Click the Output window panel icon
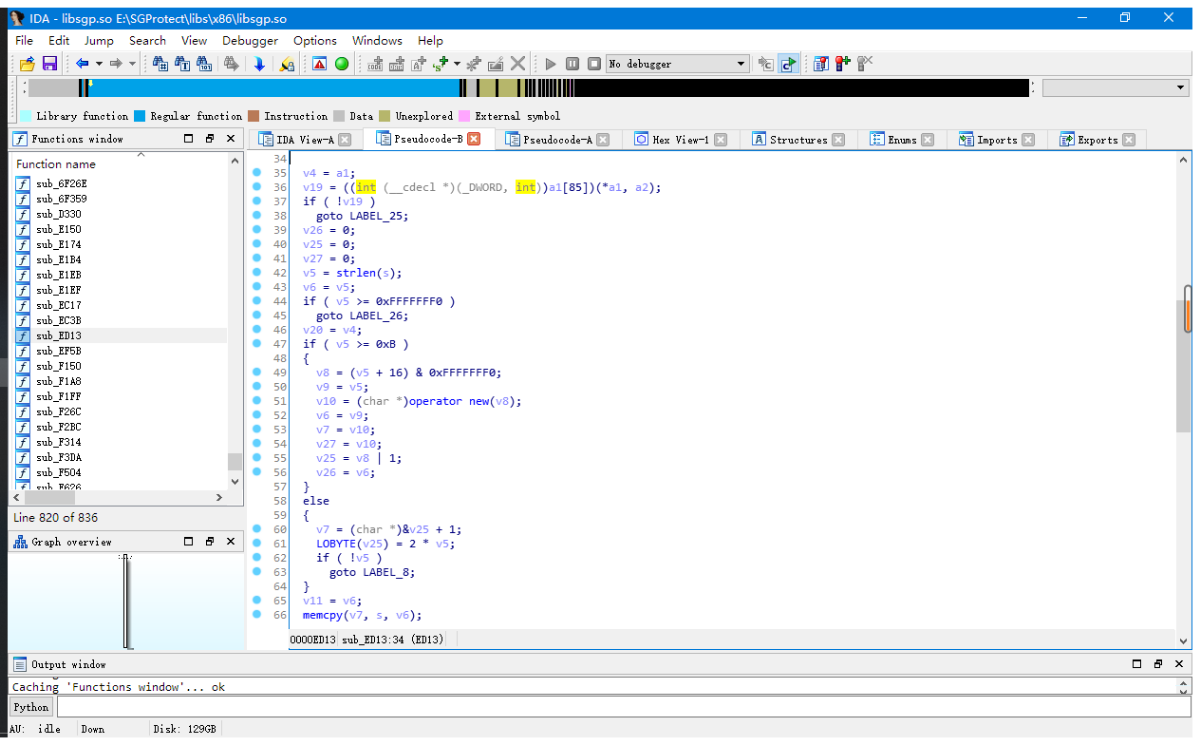Image resolution: width=1200 pixels, height=745 pixels. click(19, 664)
